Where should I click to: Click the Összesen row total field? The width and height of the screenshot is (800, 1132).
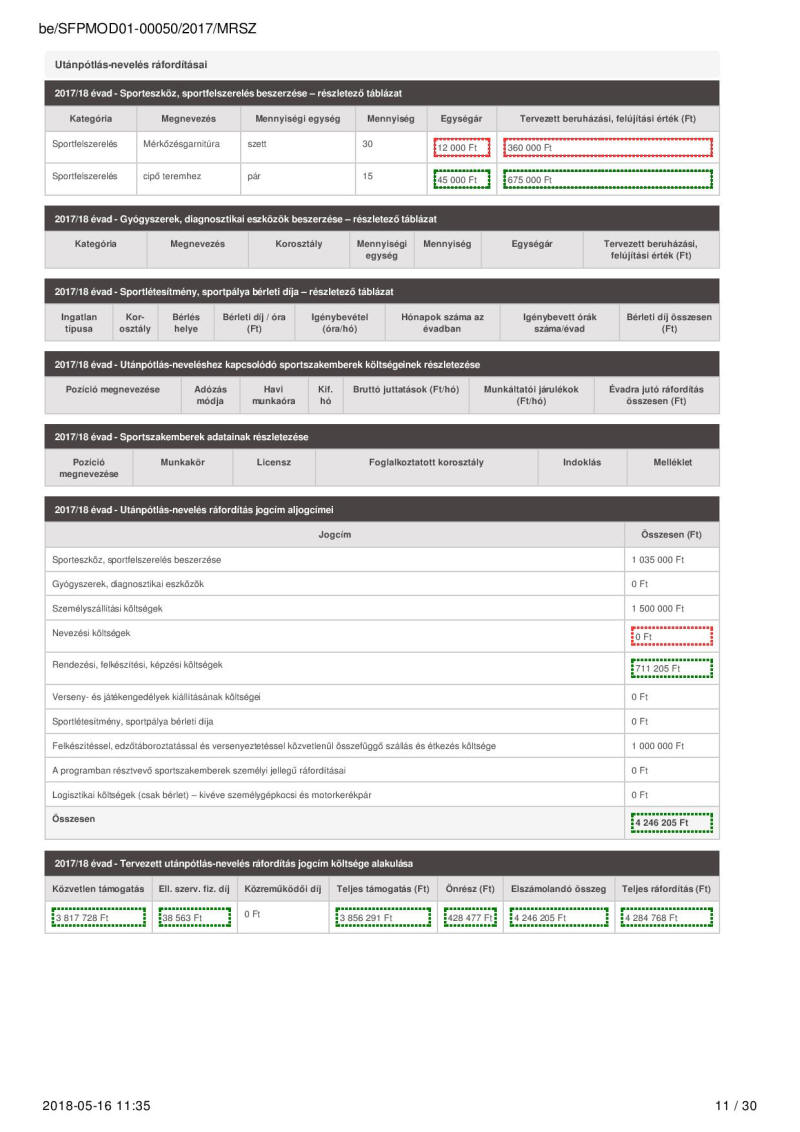pyautogui.click(x=671, y=823)
